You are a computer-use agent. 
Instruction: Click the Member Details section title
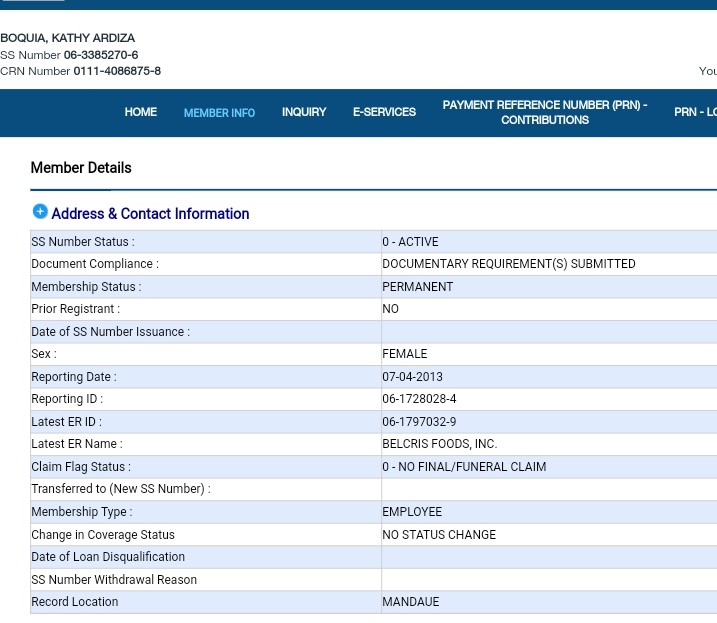[x=81, y=168]
